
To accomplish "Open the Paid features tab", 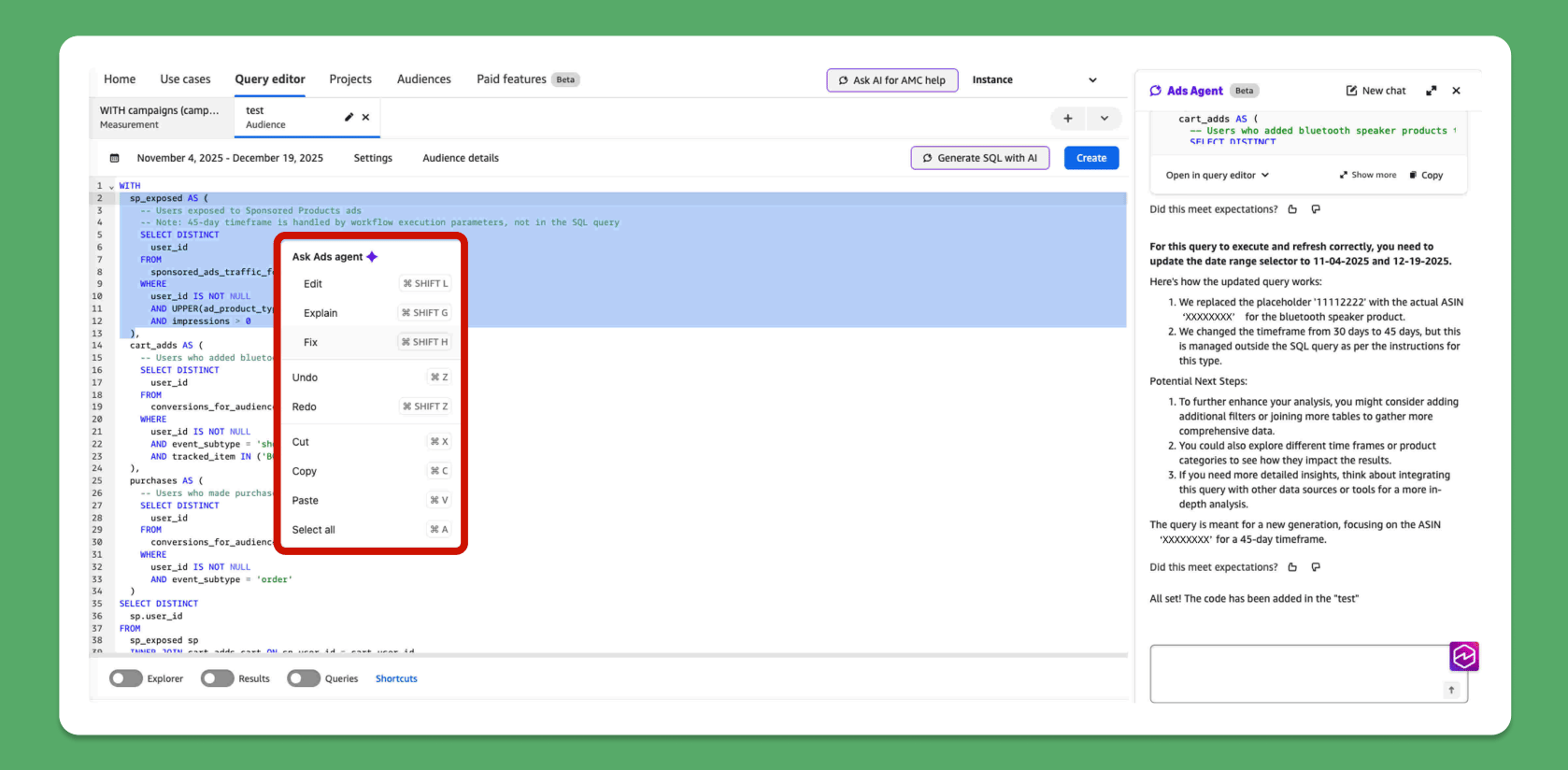I will (528, 79).
